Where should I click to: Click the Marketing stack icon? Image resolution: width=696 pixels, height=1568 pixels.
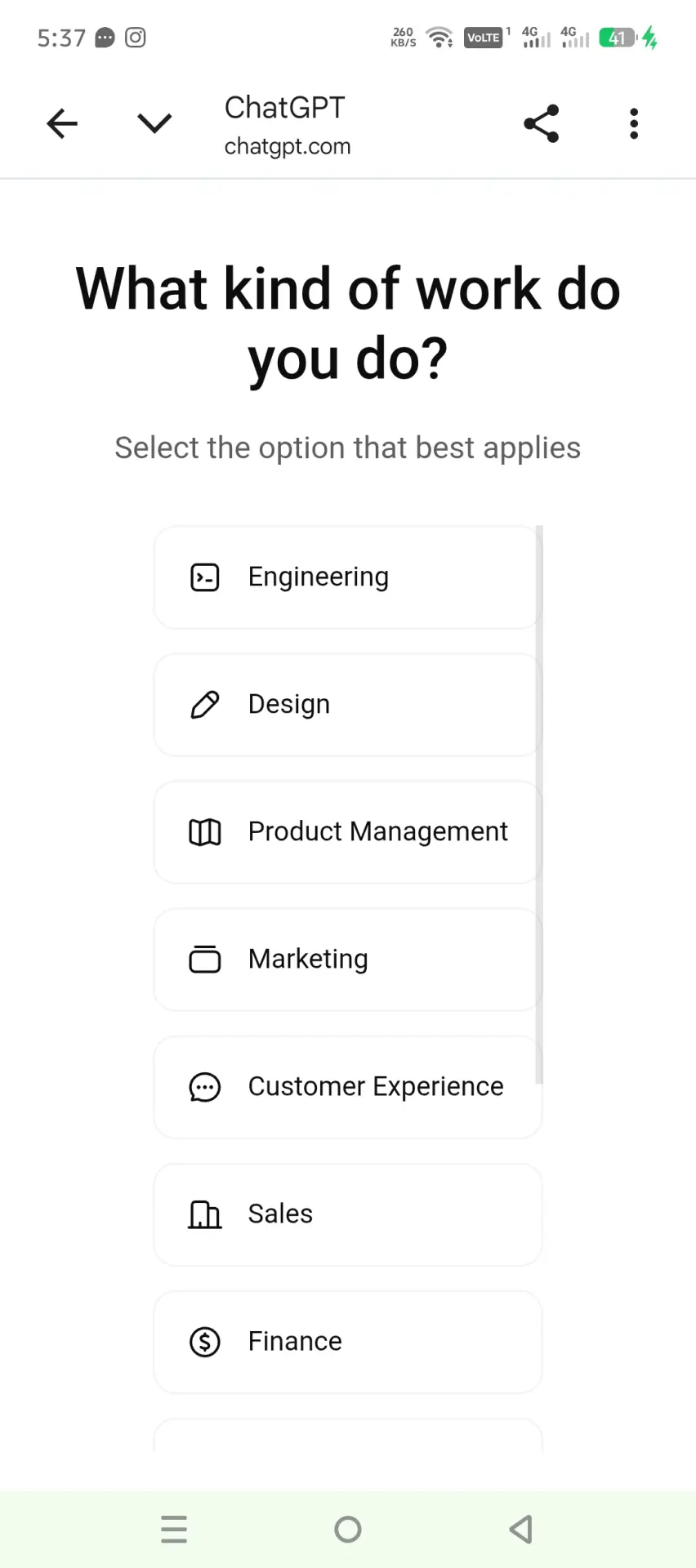(205, 960)
